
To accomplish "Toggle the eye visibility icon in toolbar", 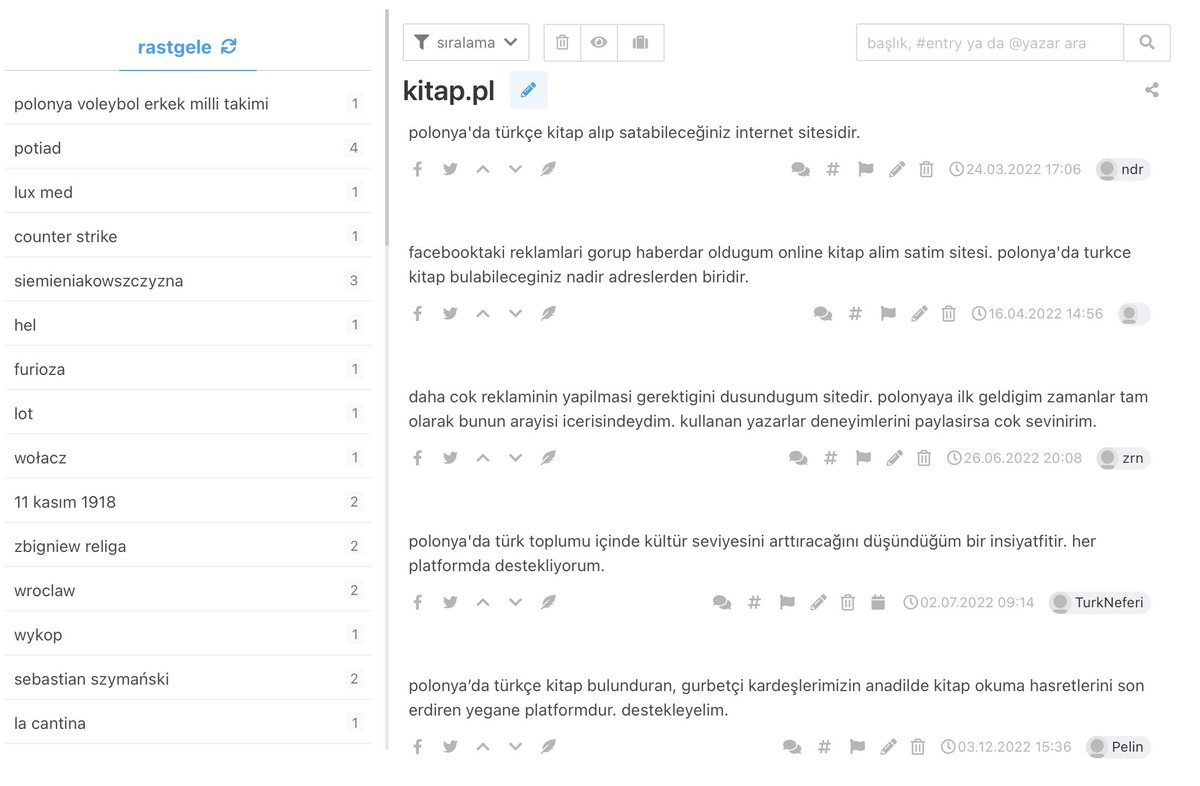I will tap(599, 42).
